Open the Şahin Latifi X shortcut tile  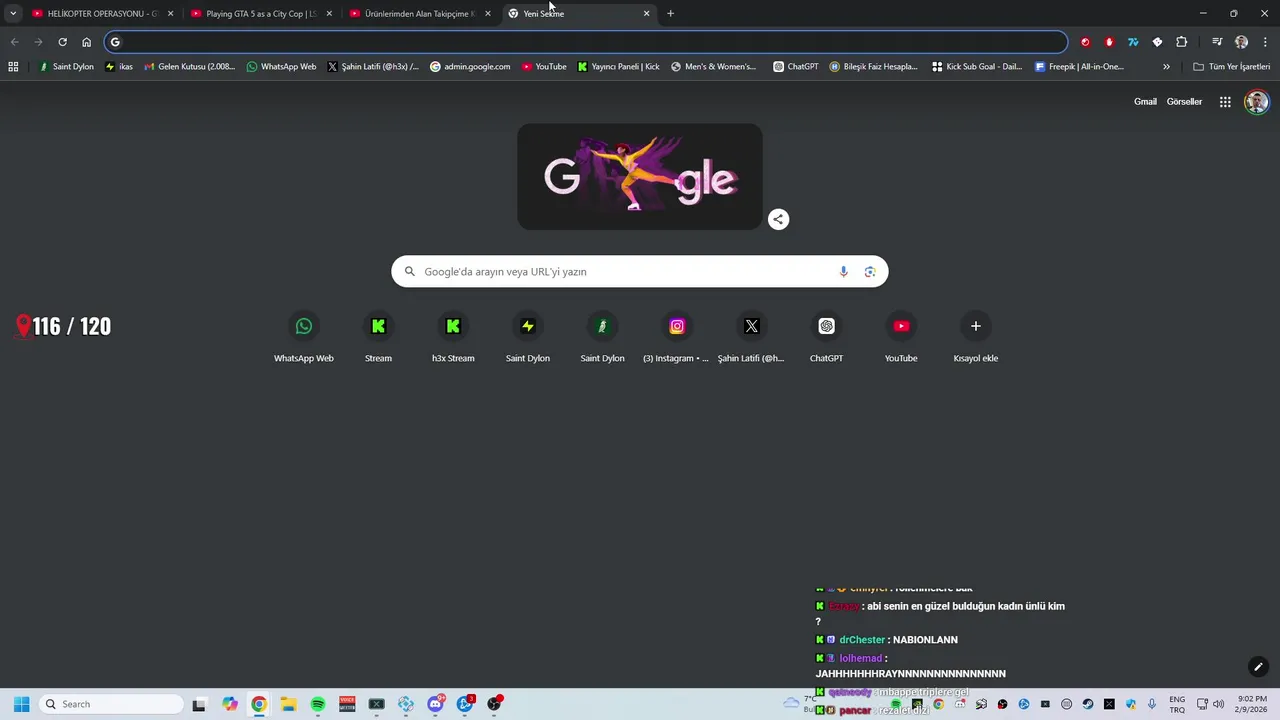coord(751,337)
